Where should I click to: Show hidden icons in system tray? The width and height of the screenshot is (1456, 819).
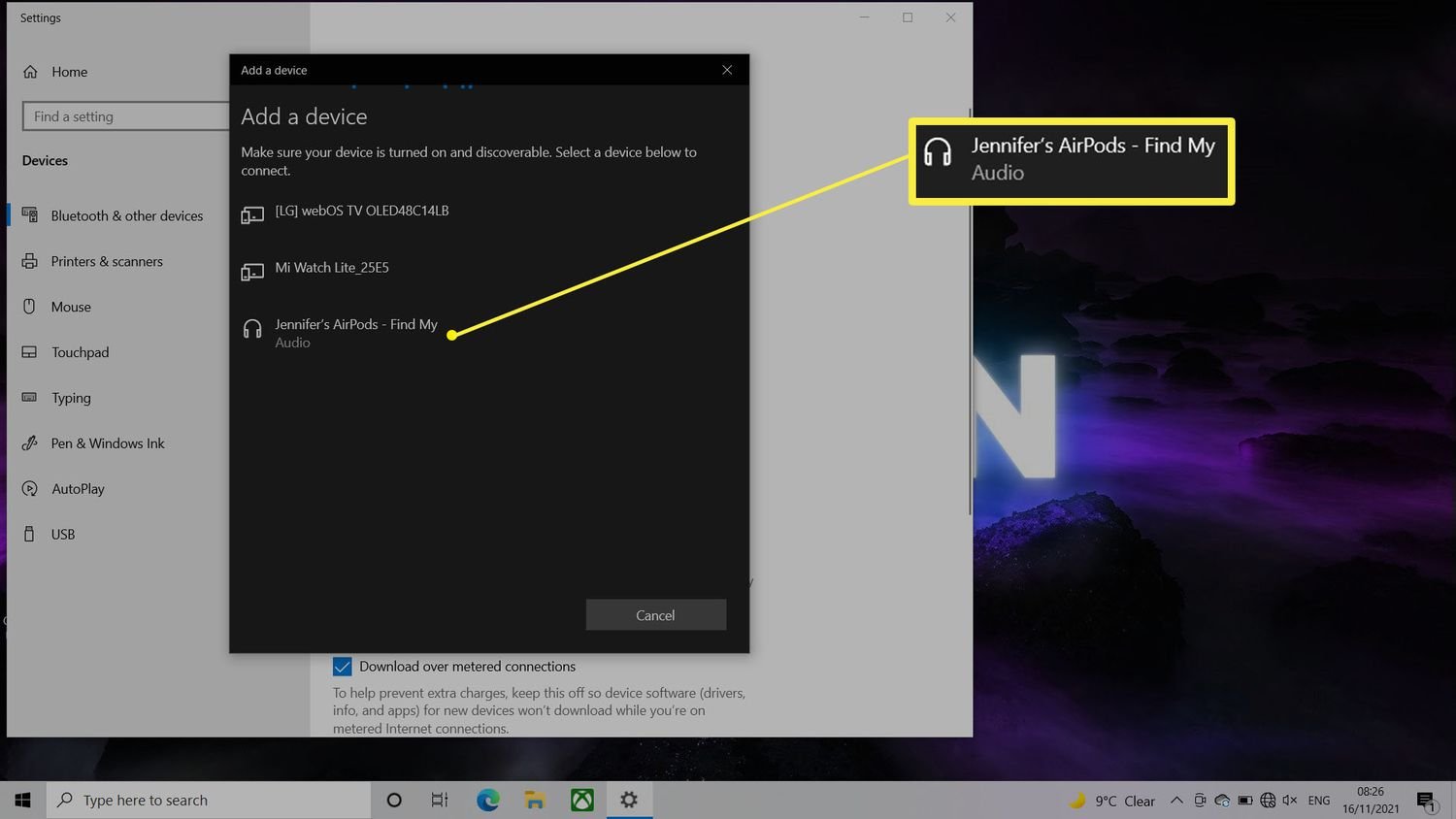(1176, 801)
